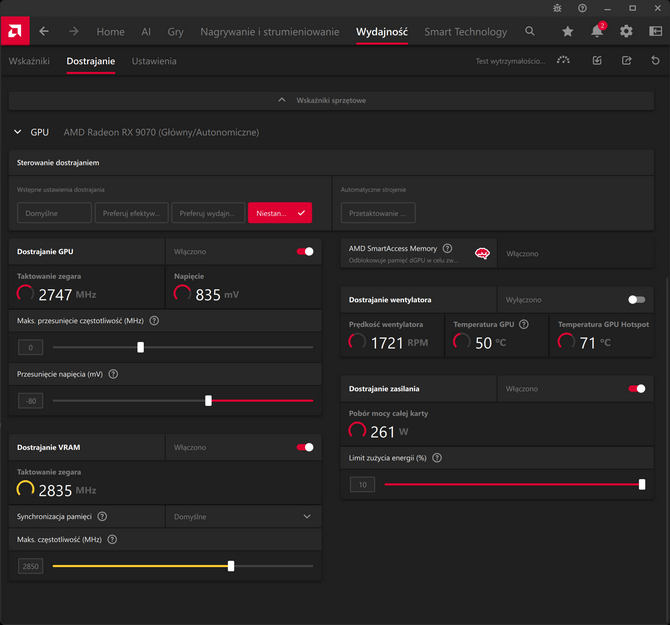
Task: Select Domyślne tuning preset
Action: click(54, 213)
